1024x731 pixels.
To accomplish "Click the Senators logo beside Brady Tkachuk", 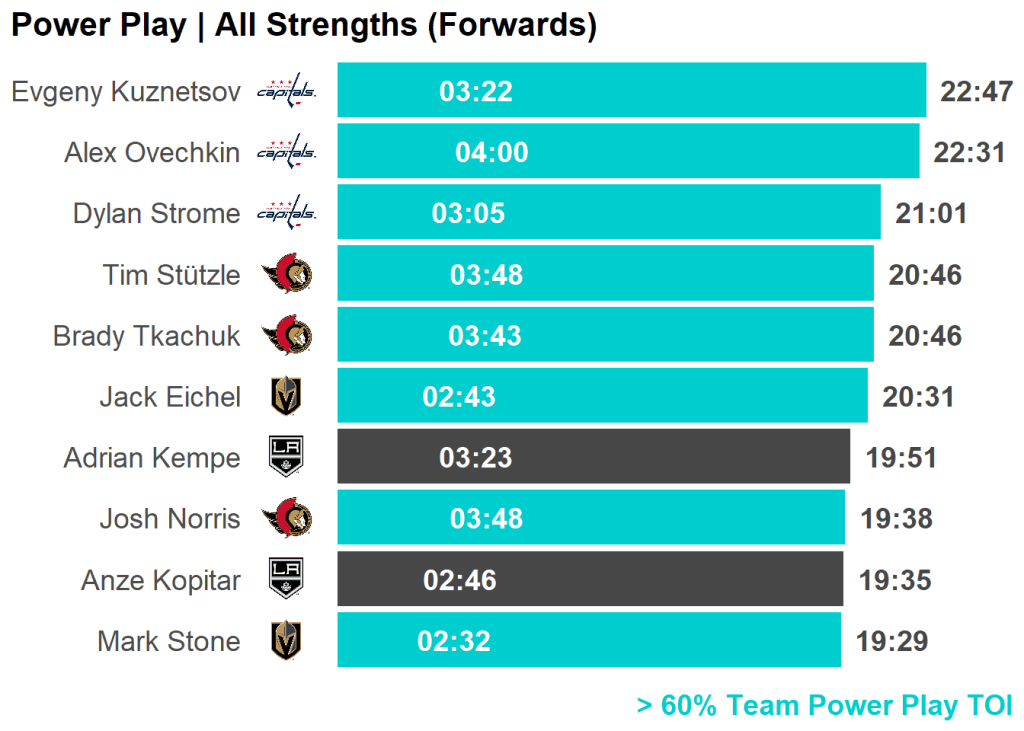I will pos(286,336).
